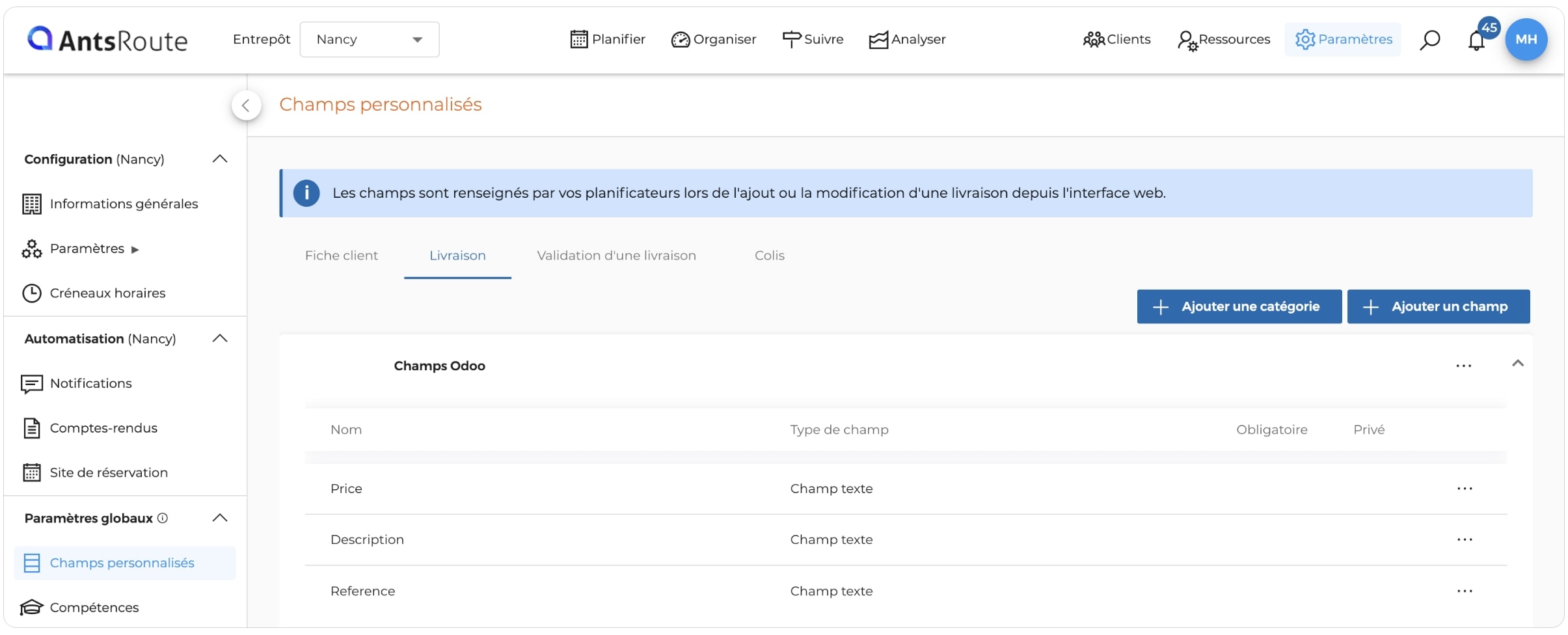Switch to the Colis tab
This screenshot has height=635, width=1568.
point(770,256)
